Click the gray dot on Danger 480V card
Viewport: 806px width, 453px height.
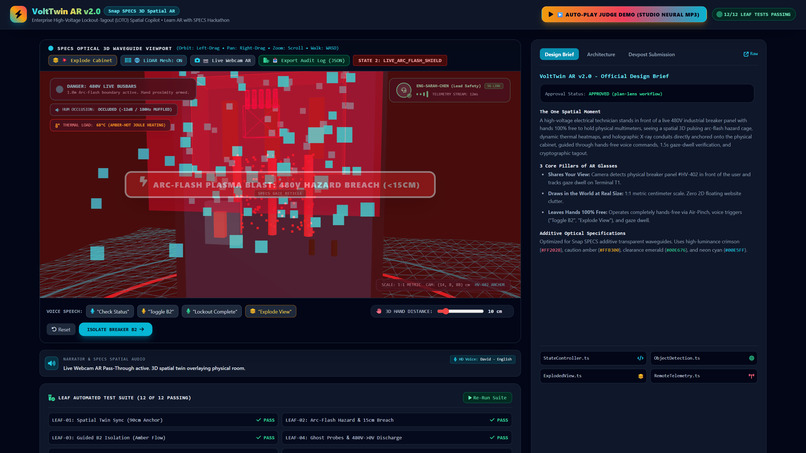click(60, 89)
